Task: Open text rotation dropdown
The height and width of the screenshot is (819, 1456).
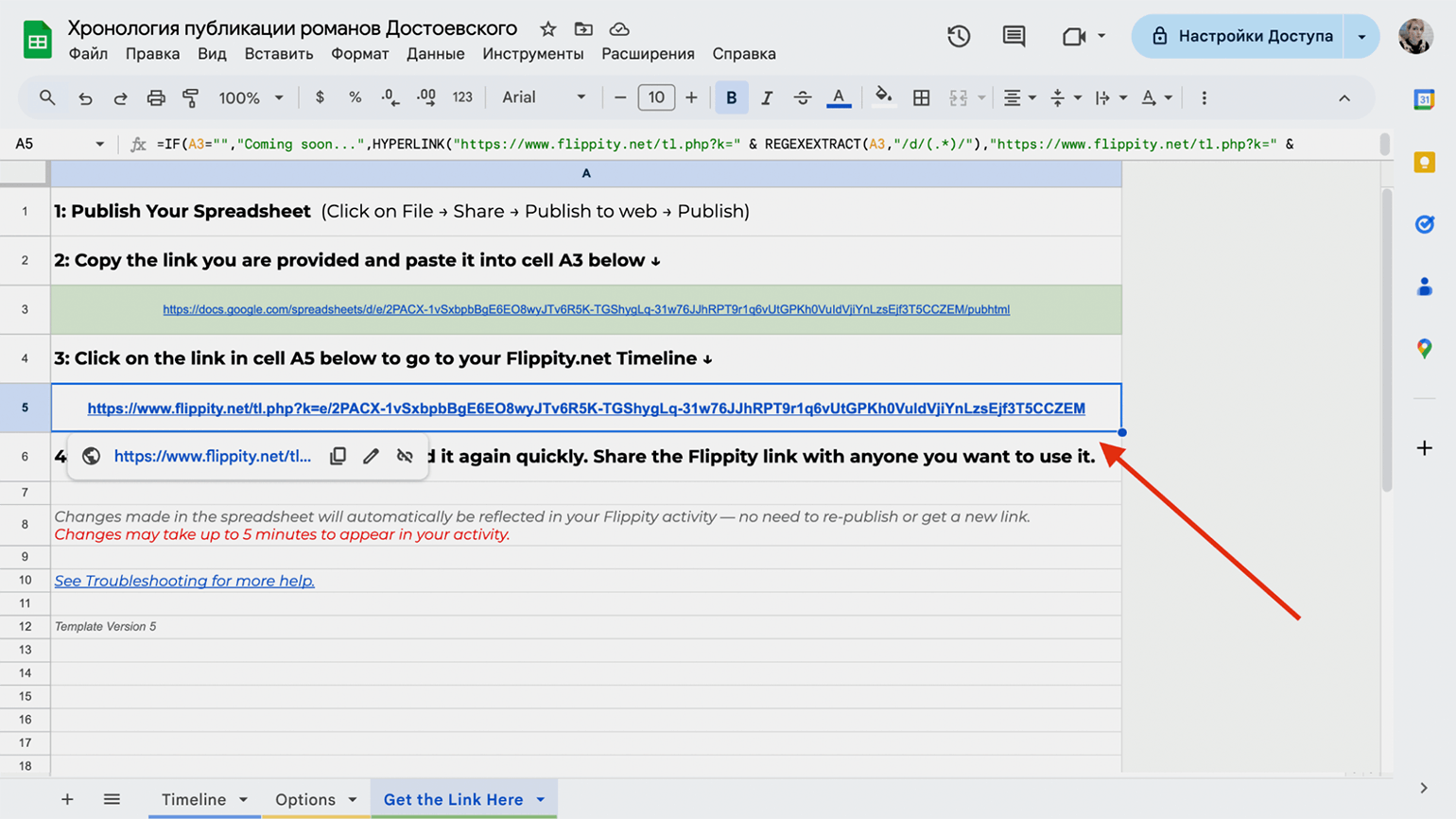Action: point(1156,97)
